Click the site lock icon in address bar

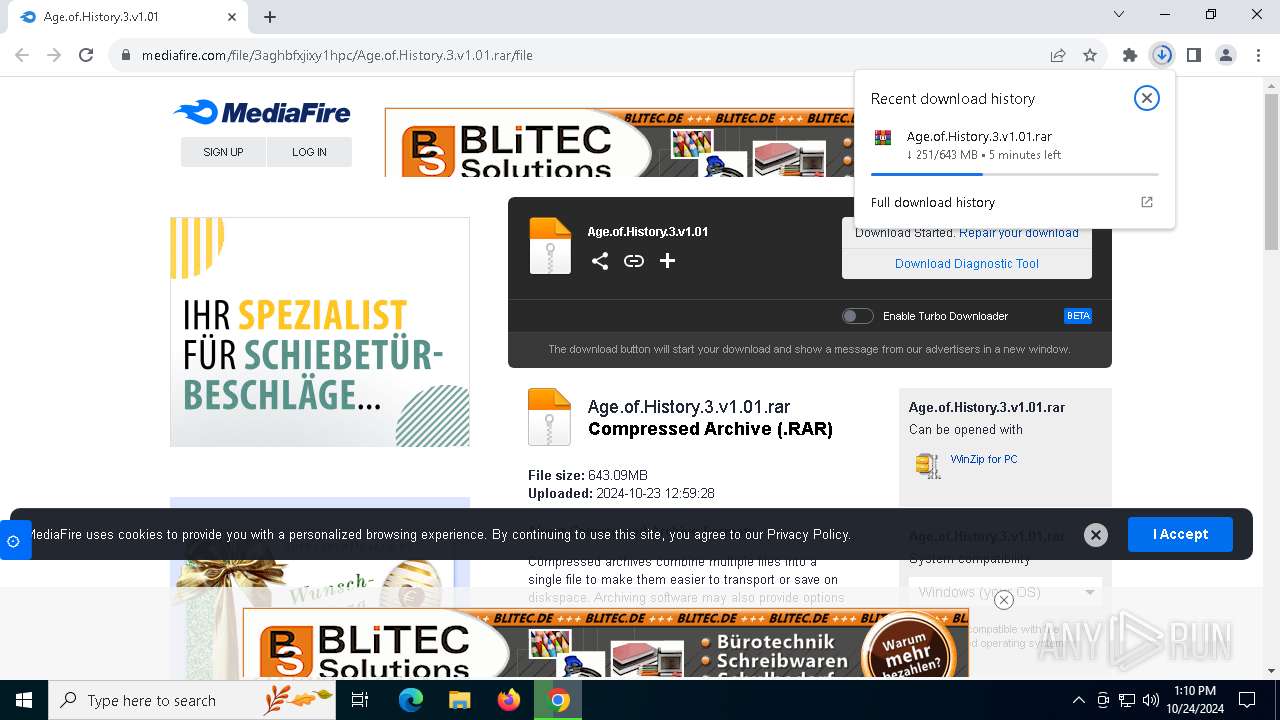tap(126, 55)
